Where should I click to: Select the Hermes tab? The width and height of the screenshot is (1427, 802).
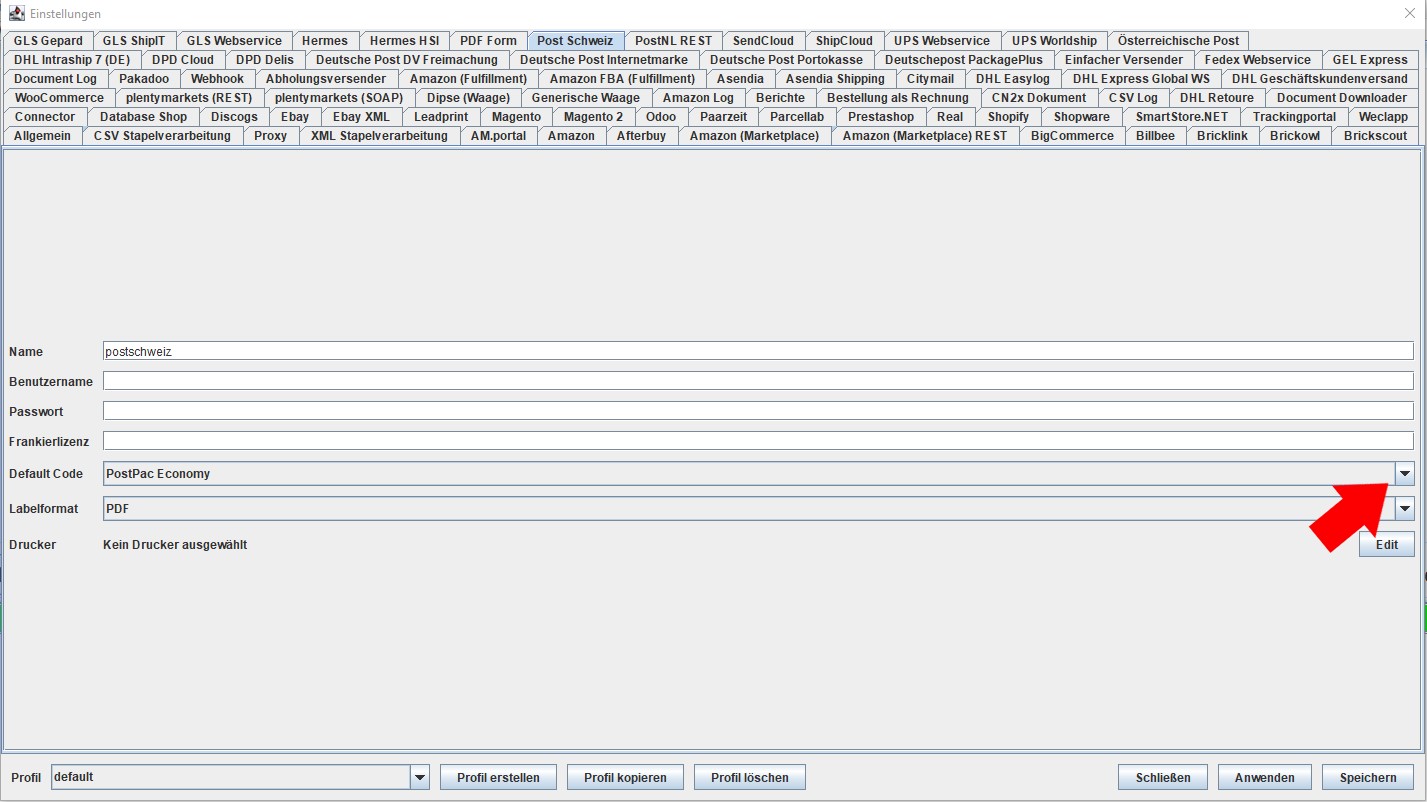click(325, 41)
